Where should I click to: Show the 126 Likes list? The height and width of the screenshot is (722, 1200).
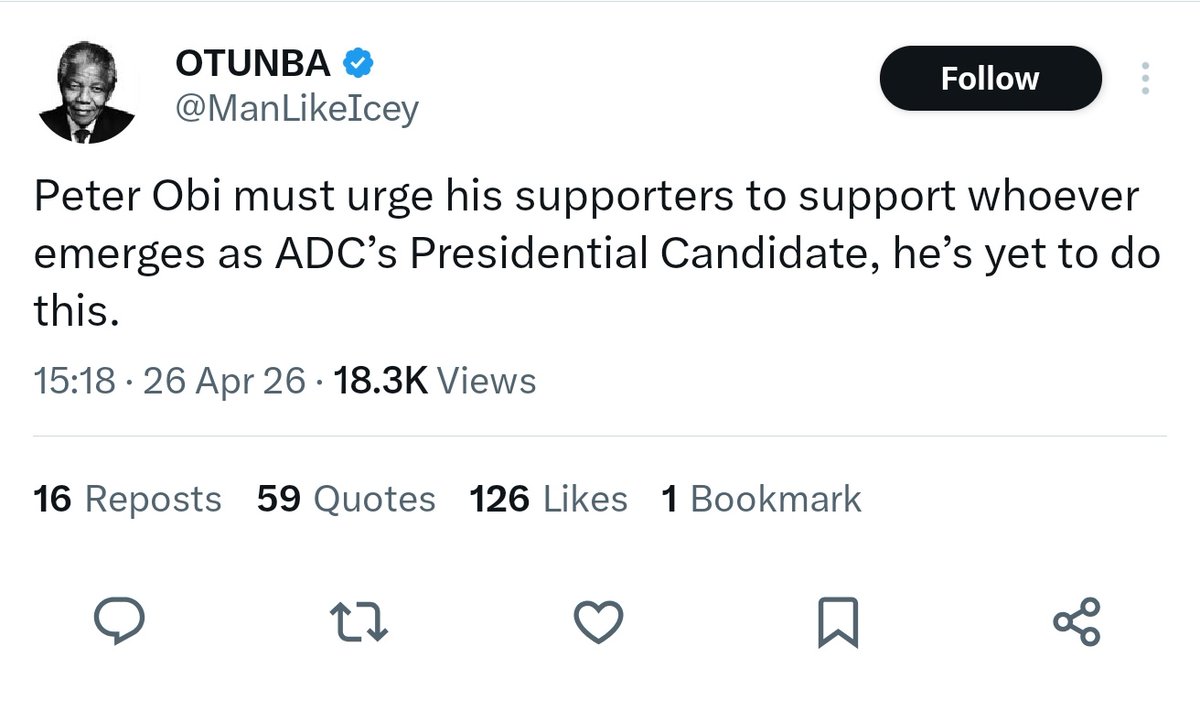[x=548, y=498]
